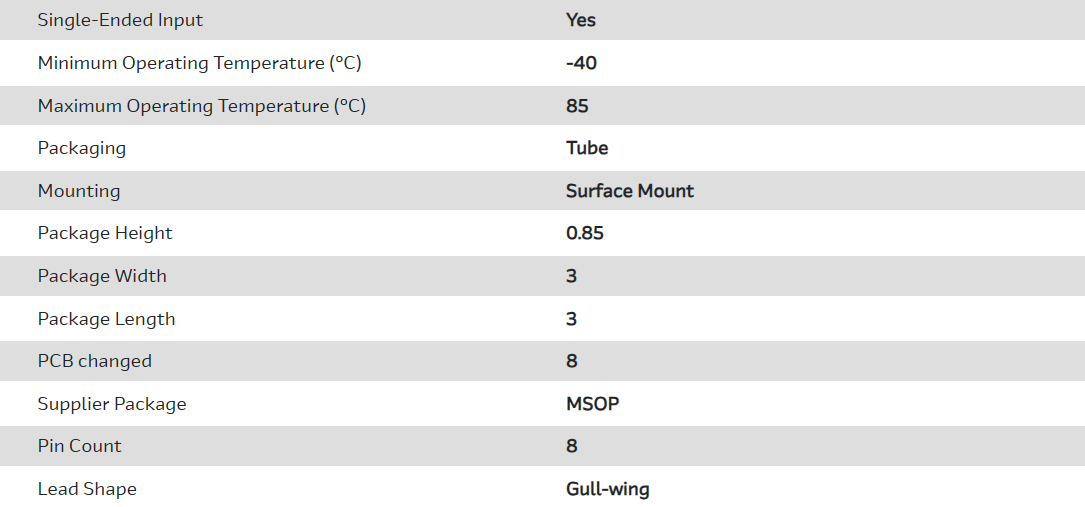
Task: Click the Mounting row label
Action: pyautogui.click(x=79, y=191)
